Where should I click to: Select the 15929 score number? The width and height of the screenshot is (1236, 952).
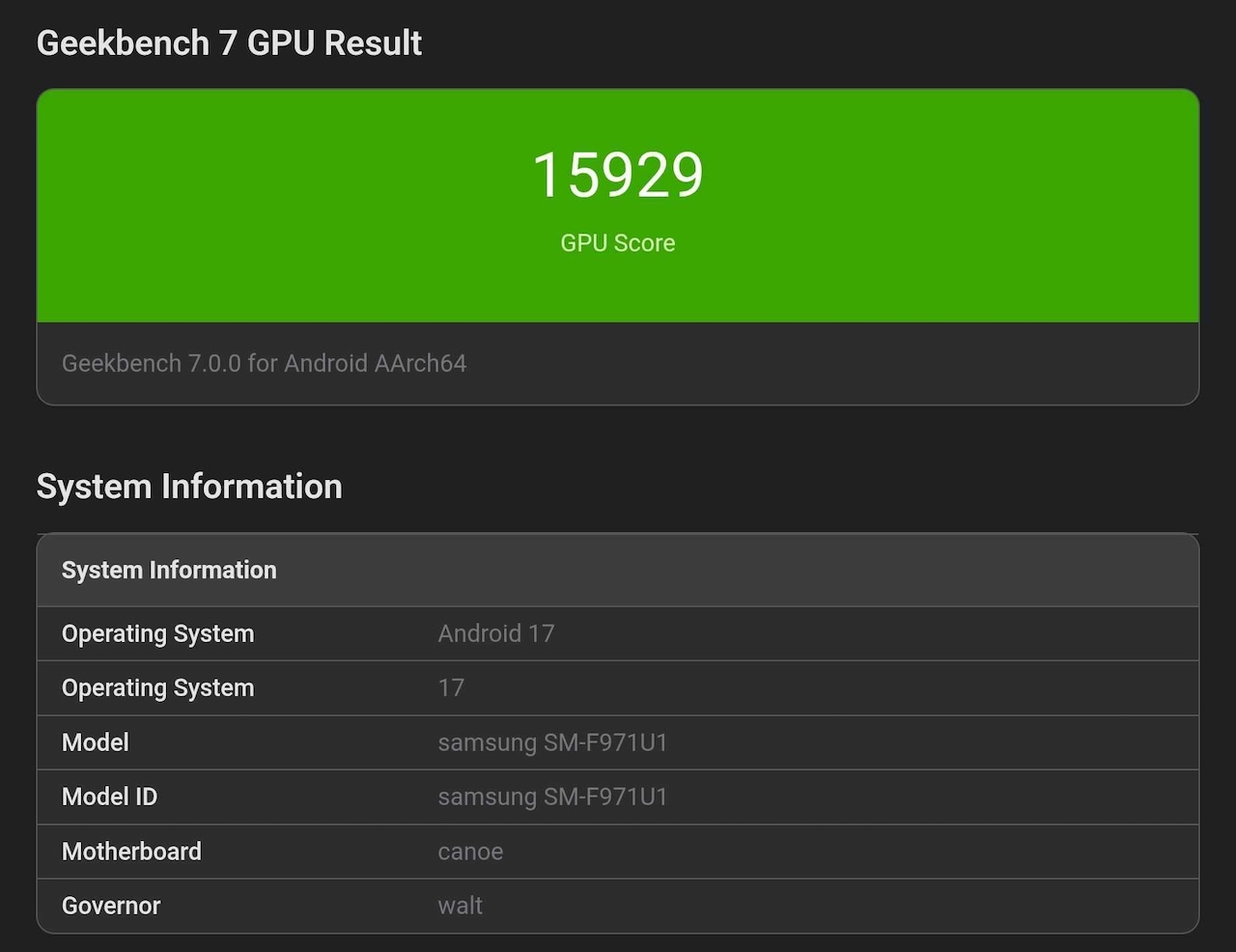coord(618,175)
